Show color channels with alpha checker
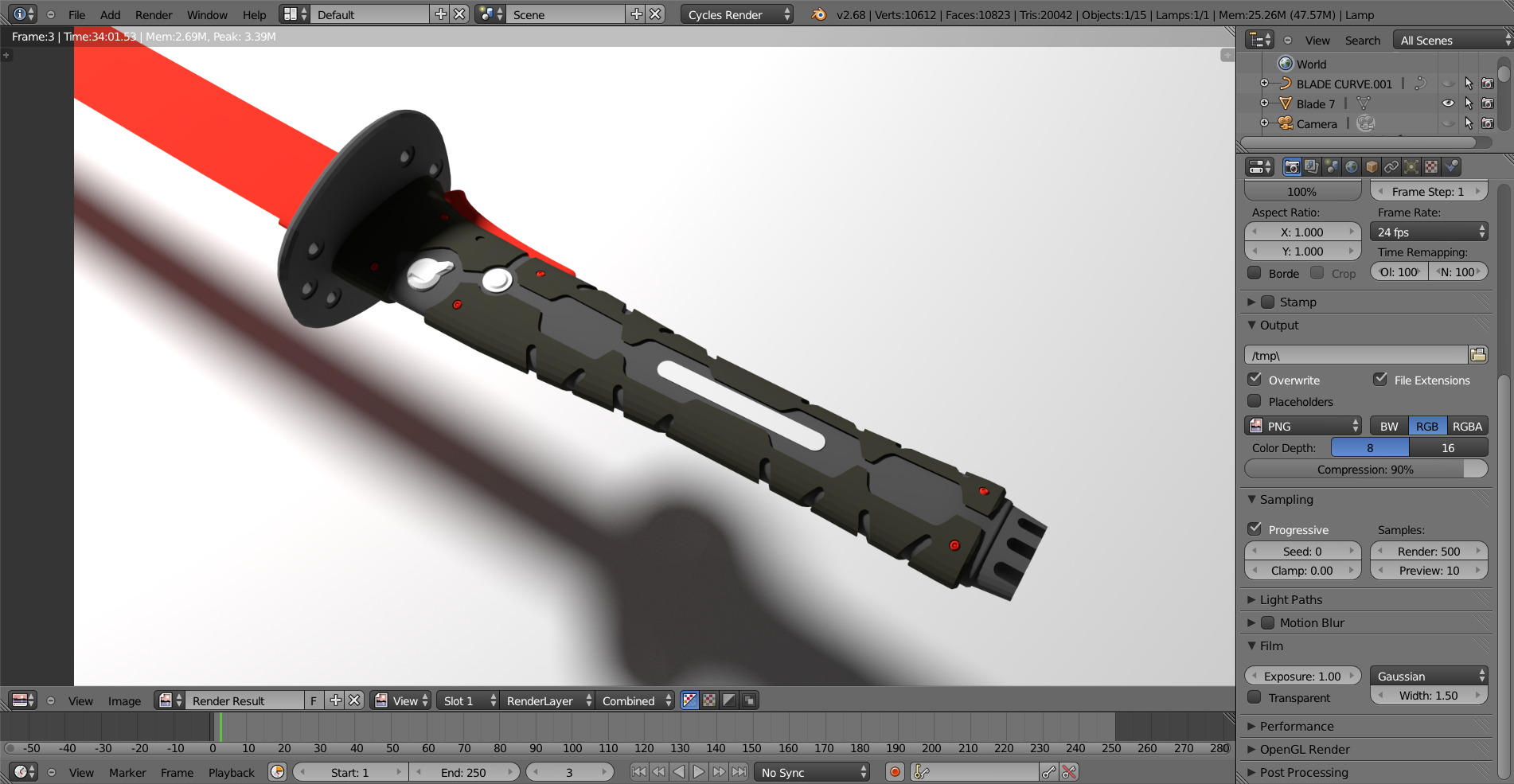 pos(709,700)
